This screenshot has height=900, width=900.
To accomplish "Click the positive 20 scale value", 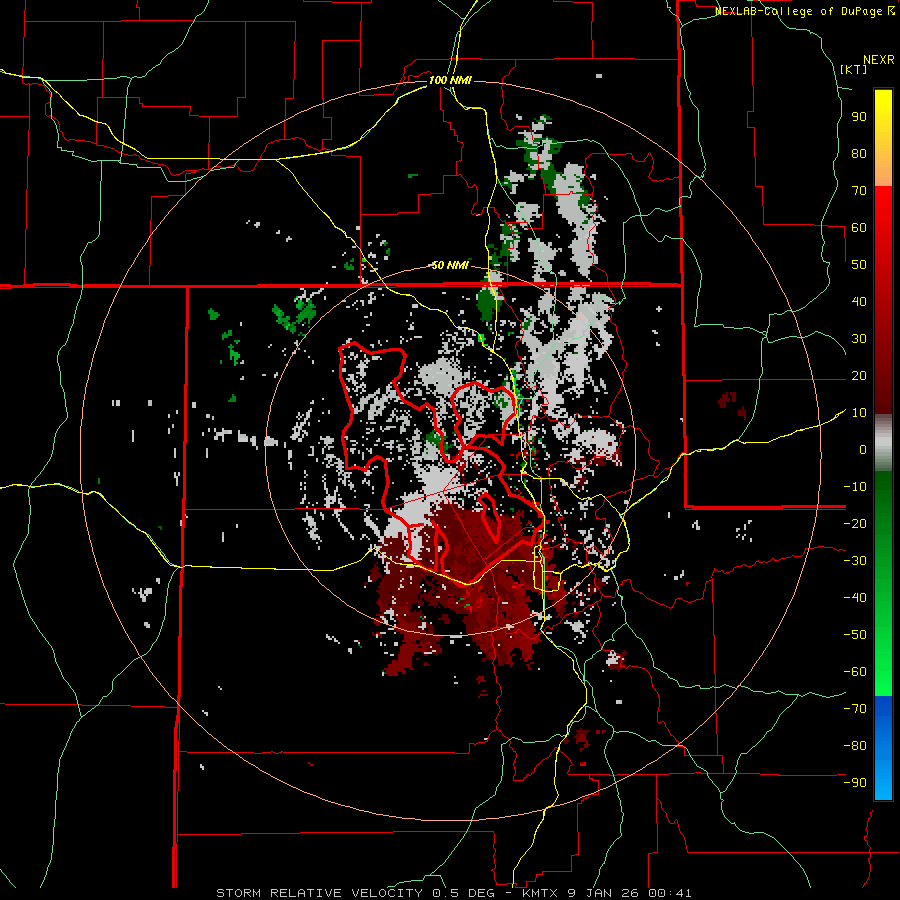I will [x=859, y=375].
